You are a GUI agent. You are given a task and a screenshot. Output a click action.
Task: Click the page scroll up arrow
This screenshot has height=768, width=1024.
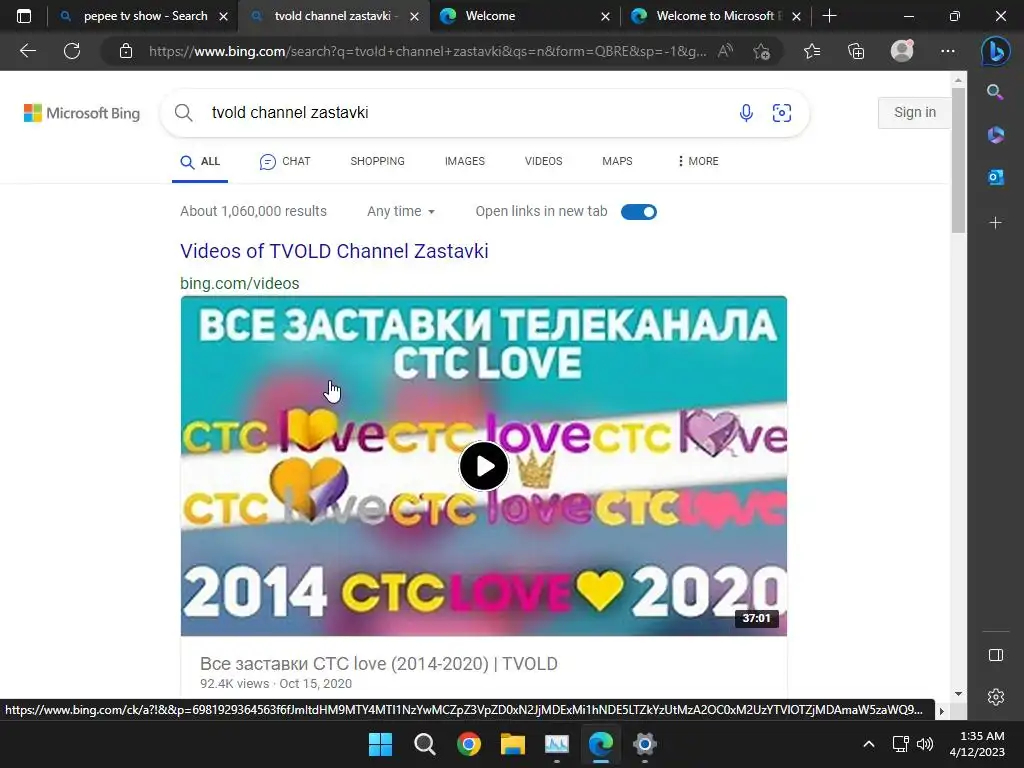(958, 80)
